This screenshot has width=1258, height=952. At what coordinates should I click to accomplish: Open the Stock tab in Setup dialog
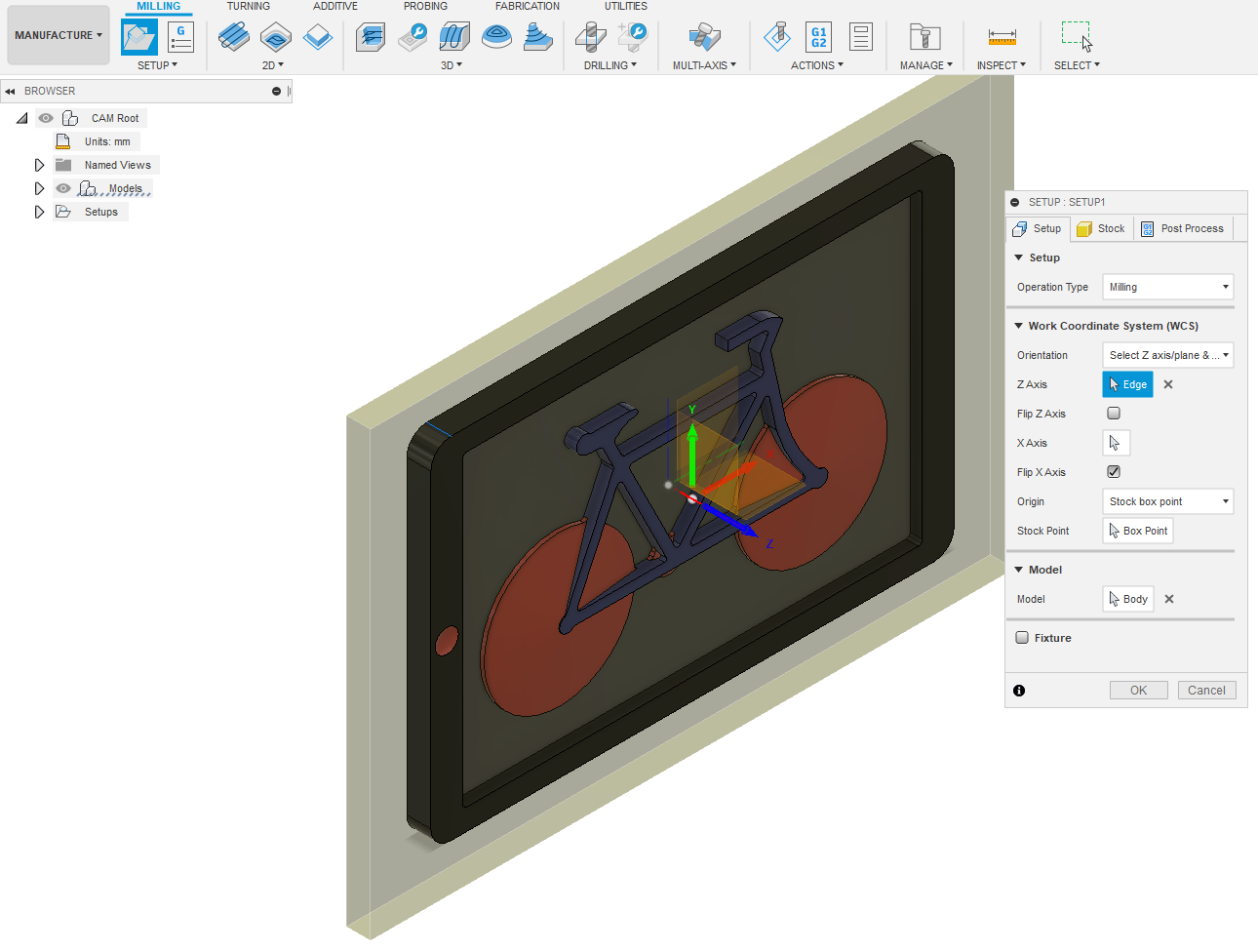[1101, 228]
